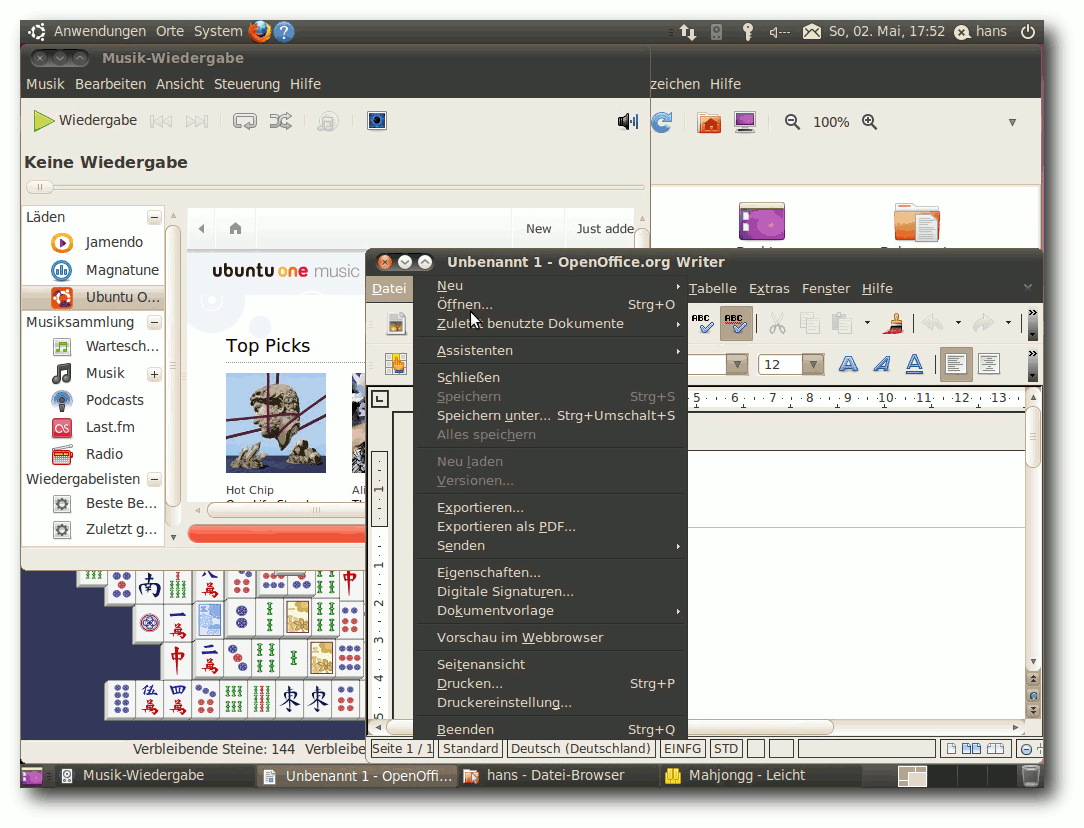This screenshot has height=828, width=1084.
Task: Click the home icon in Ubuntu One store
Action: point(236,228)
